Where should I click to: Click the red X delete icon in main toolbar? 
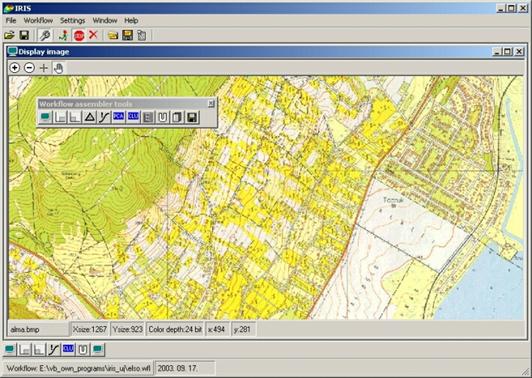pos(93,35)
